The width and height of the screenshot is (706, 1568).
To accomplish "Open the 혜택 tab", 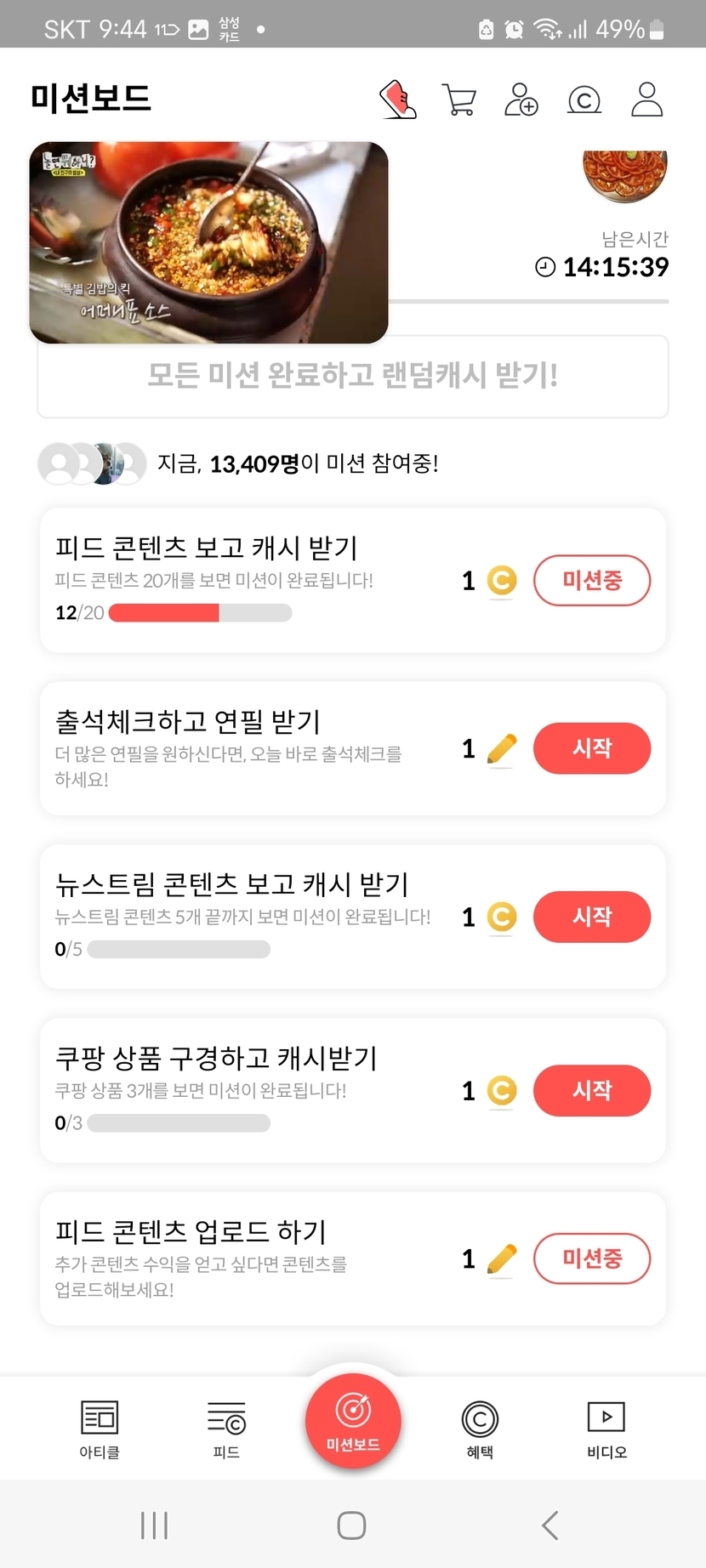I will click(480, 1429).
